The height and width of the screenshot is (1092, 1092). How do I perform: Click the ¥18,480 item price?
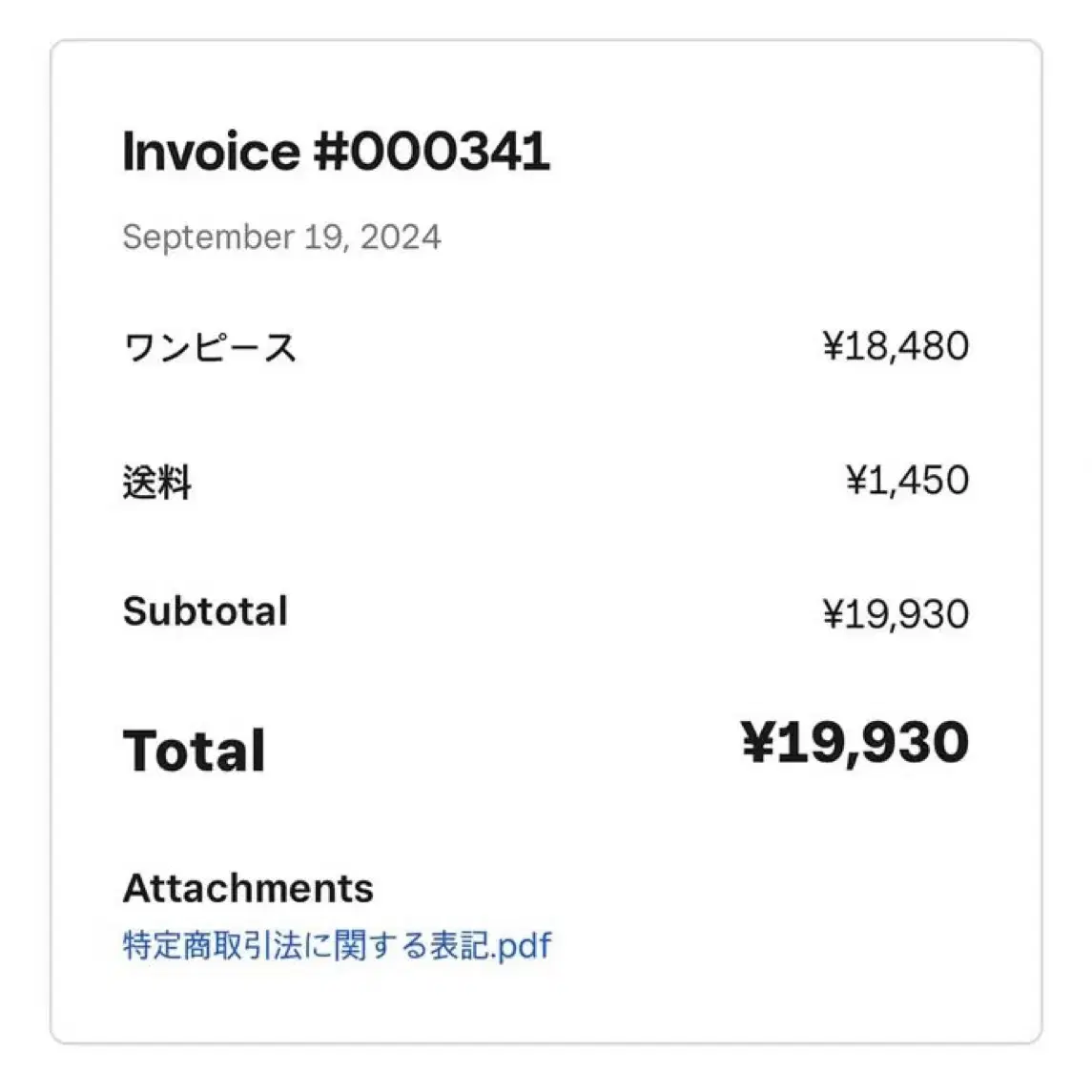(x=896, y=346)
